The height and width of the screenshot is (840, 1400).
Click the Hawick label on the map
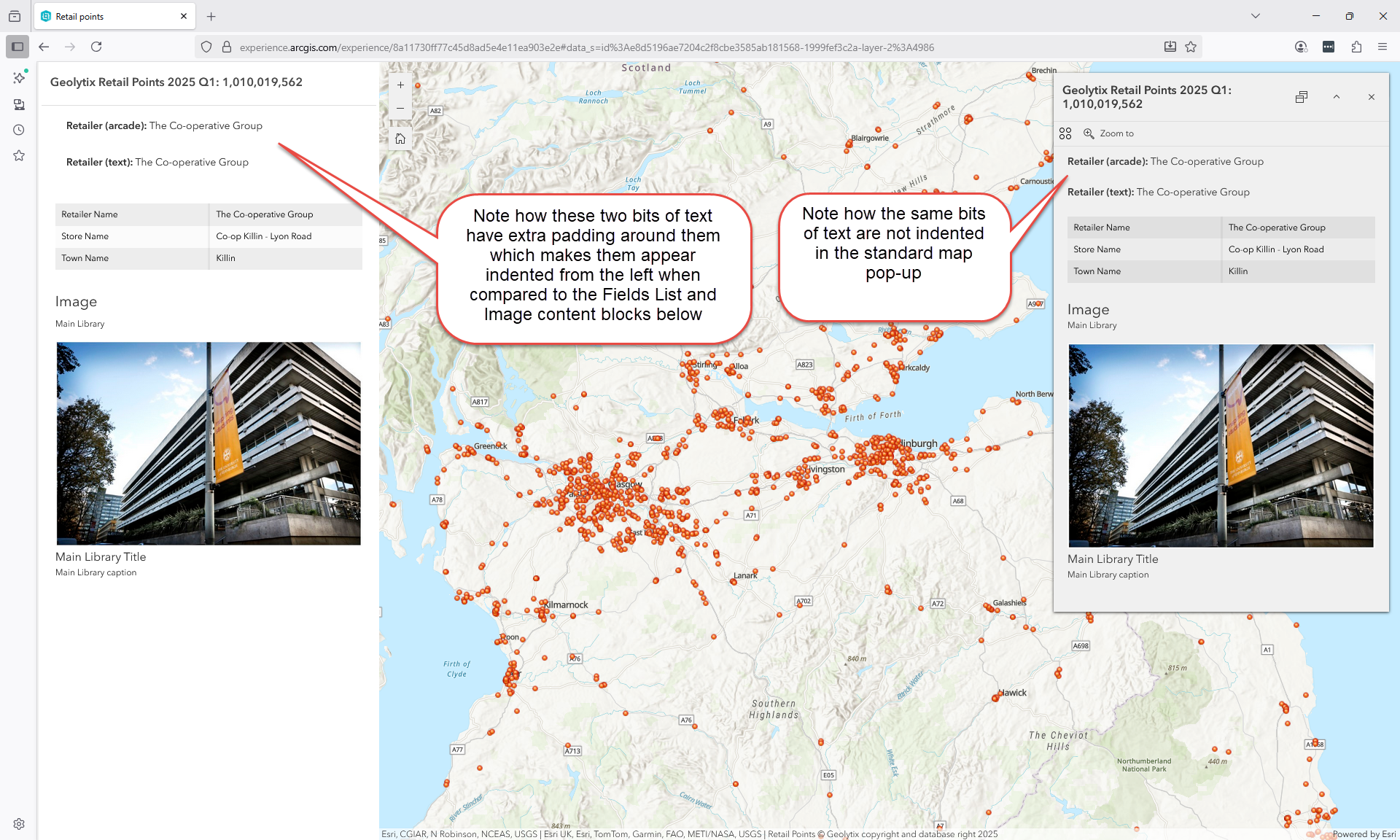click(1012, 693)
